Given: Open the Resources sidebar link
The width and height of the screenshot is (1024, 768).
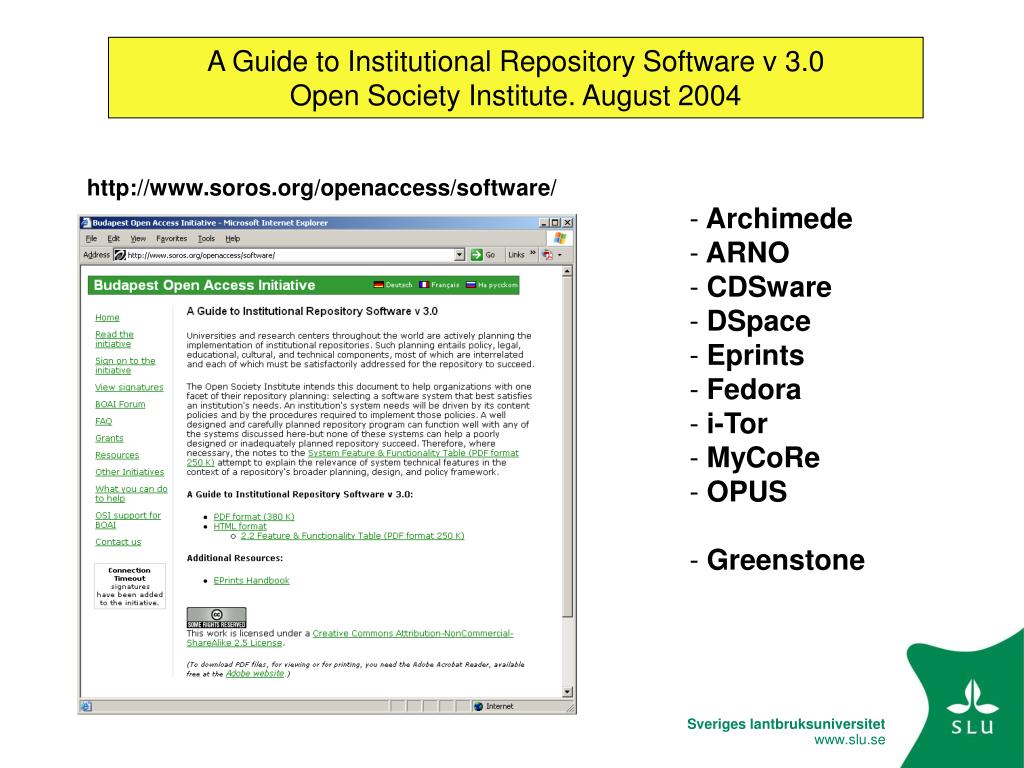Looking at the screenshot, I should (x=117, y=455).
